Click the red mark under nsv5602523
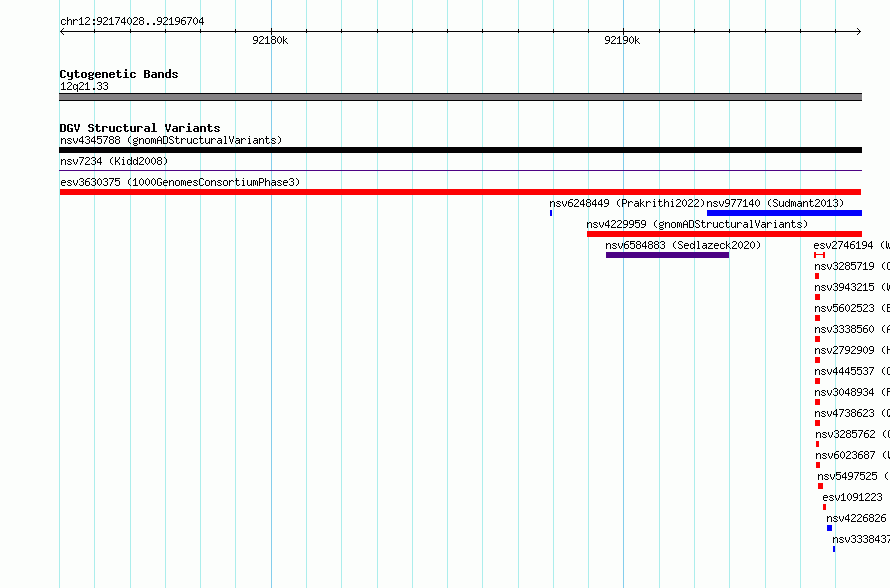890x588 pixels. [817, 318]
